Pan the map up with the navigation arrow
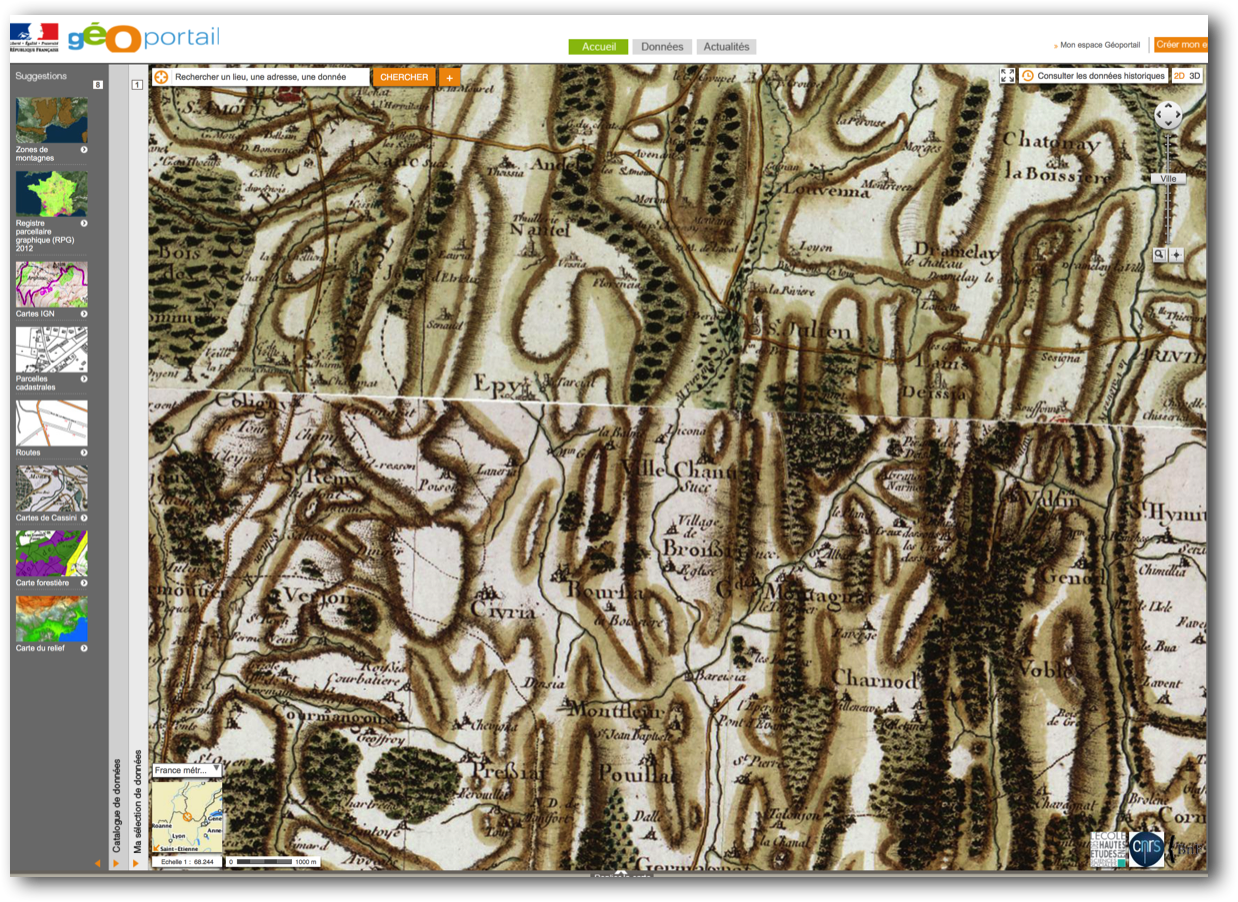 tap(1168, 105)
